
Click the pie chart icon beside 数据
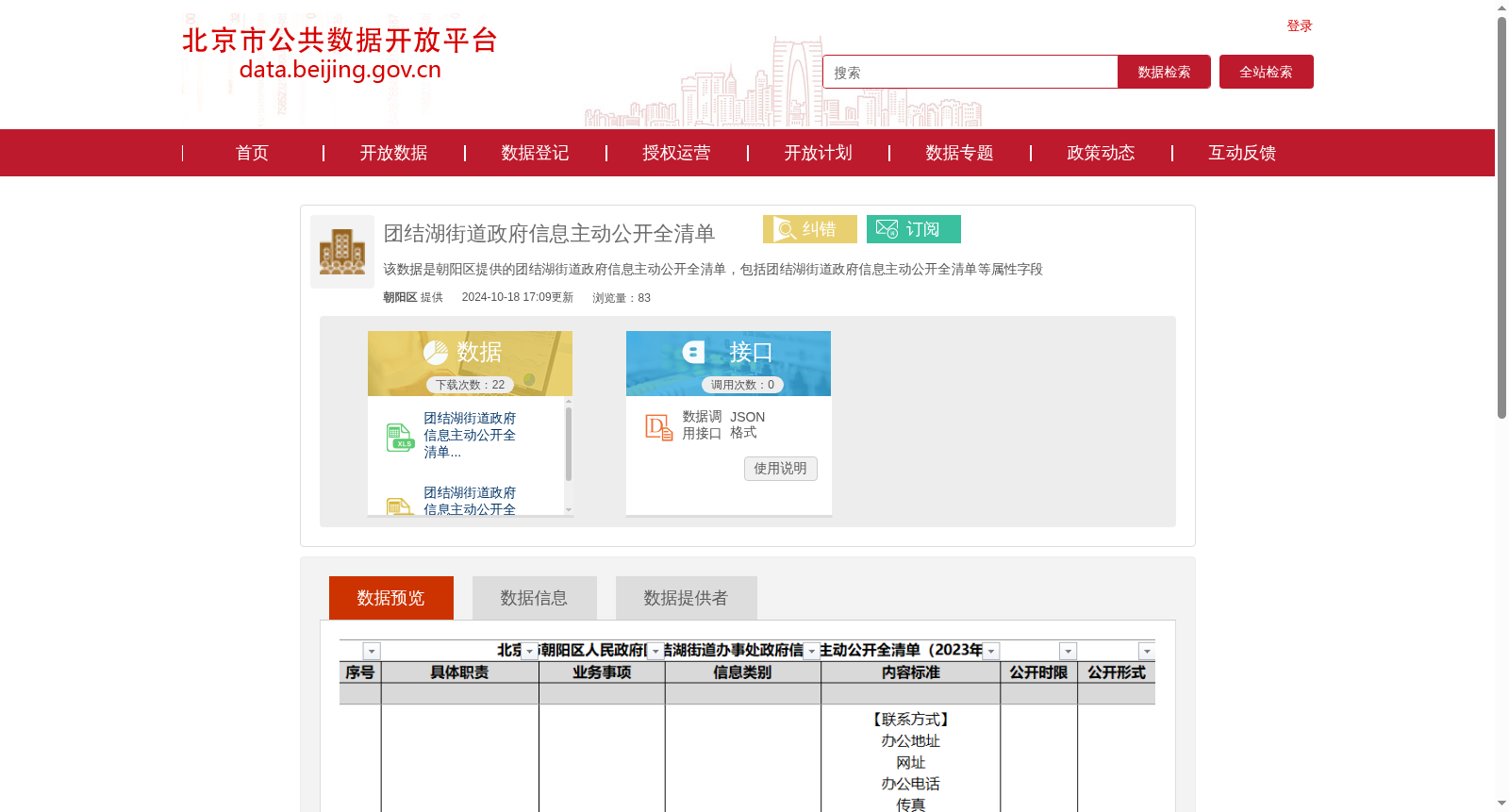click(436, 353)
